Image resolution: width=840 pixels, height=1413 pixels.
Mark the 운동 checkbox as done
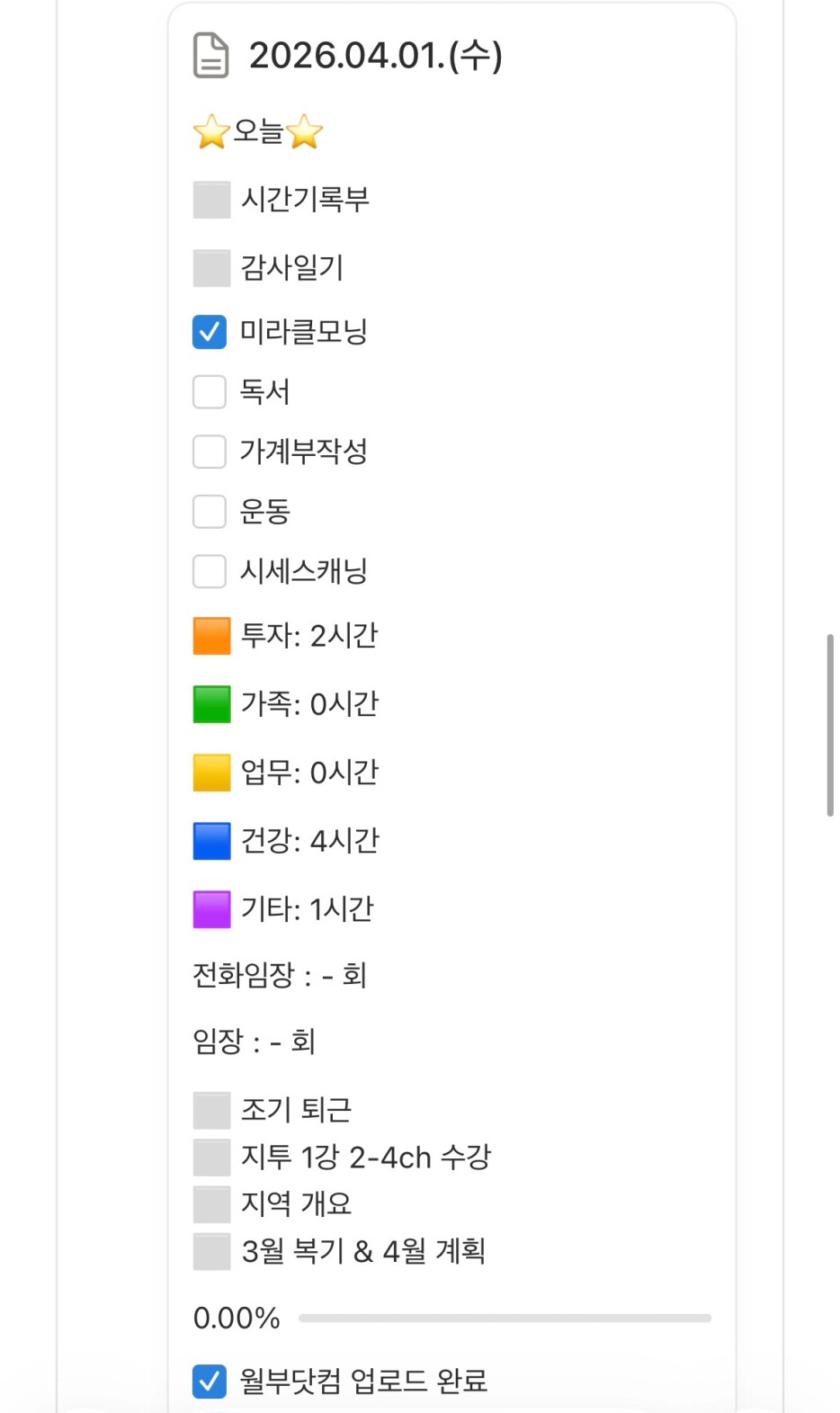click(x=210, y=512)
